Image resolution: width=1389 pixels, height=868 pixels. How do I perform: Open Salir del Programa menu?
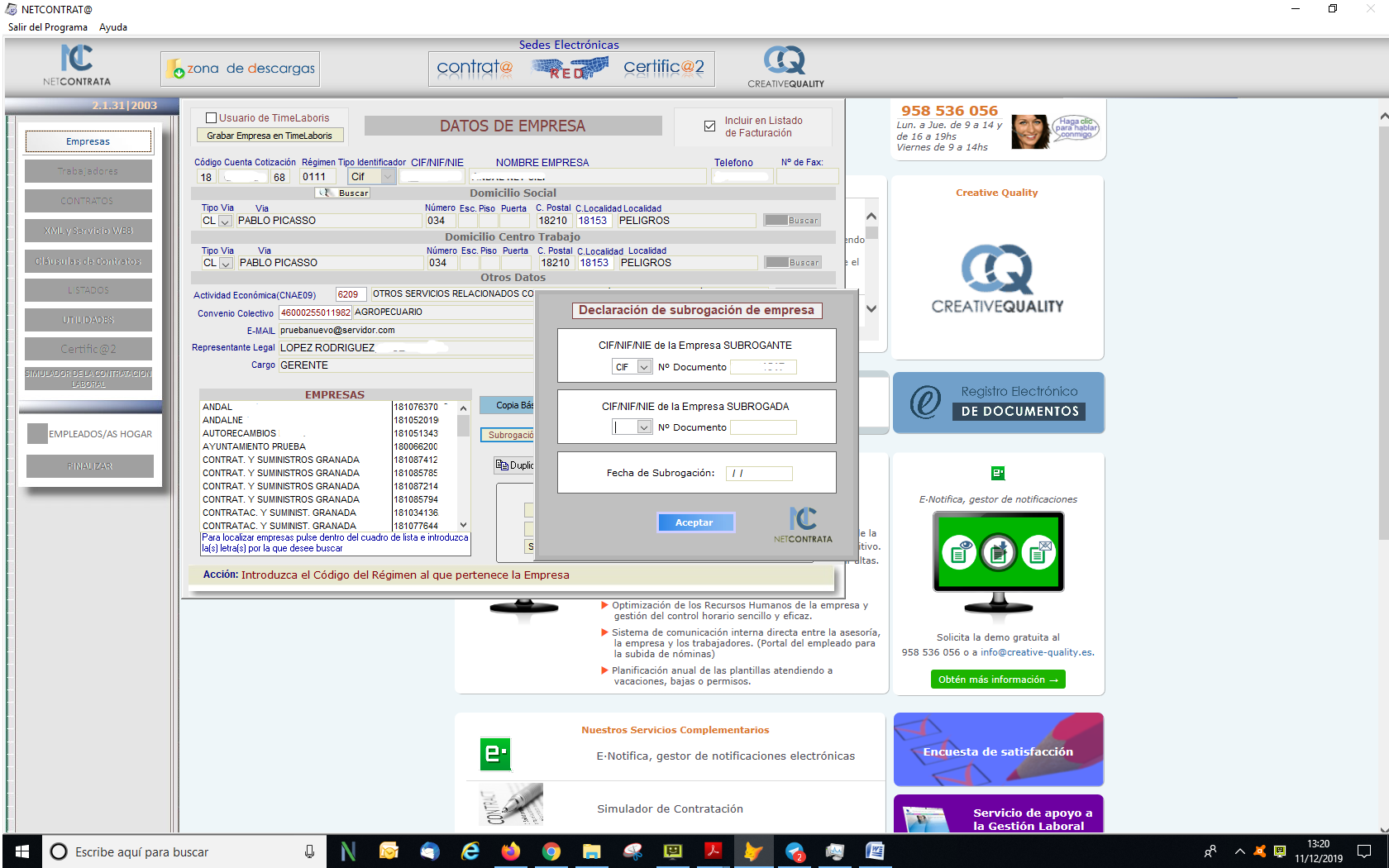[48, 27]
